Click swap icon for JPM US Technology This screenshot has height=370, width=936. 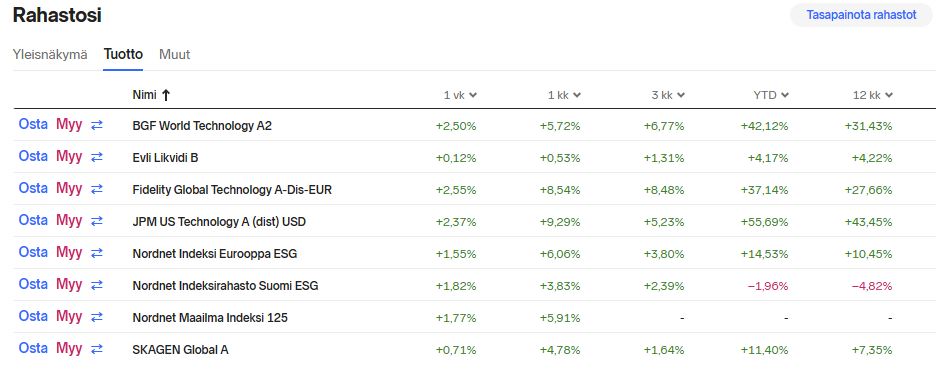pyautogui.click(x=97, y=221)
